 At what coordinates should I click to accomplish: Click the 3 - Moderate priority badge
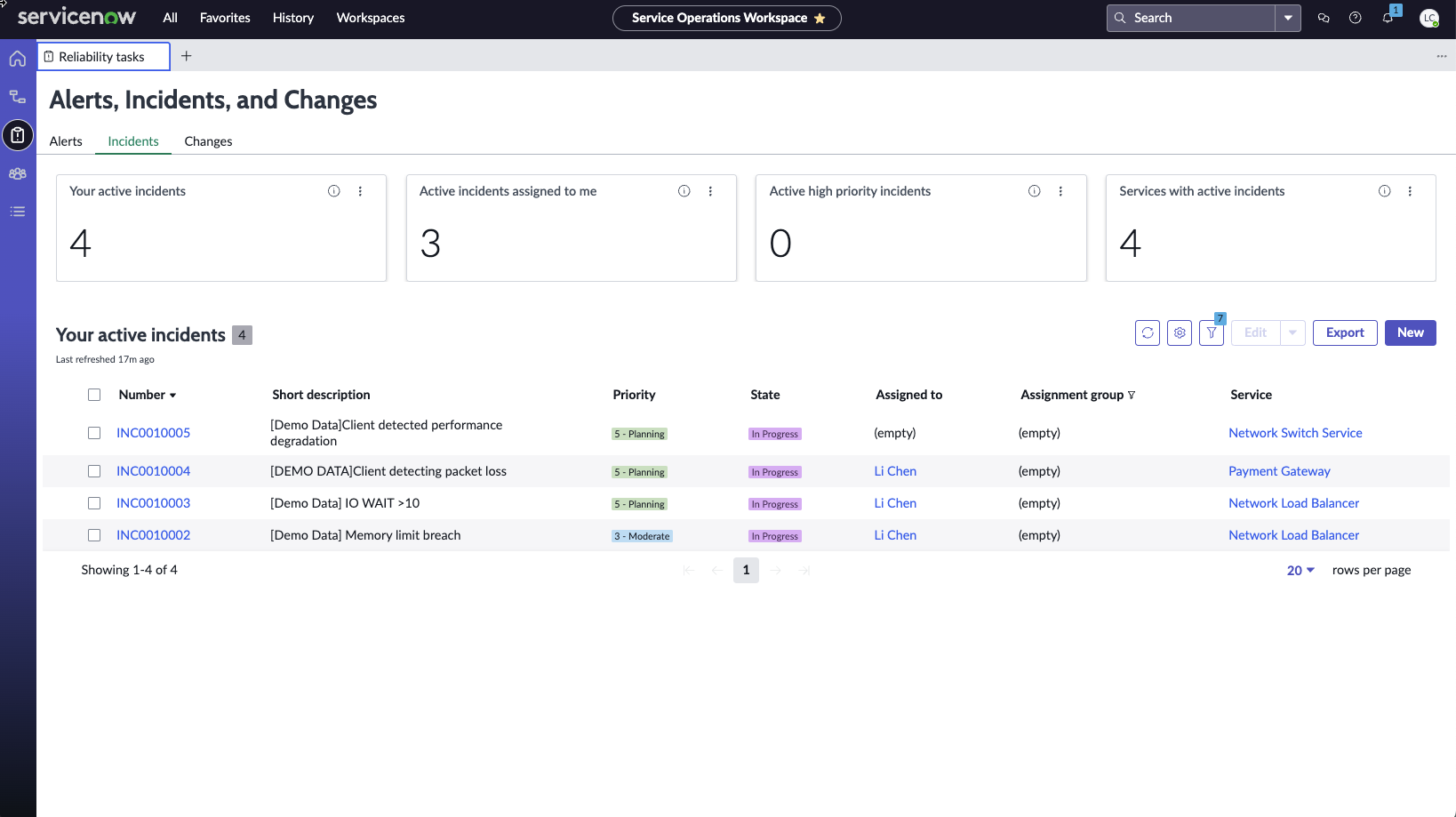pyautogui.click(x=642, y=536)
